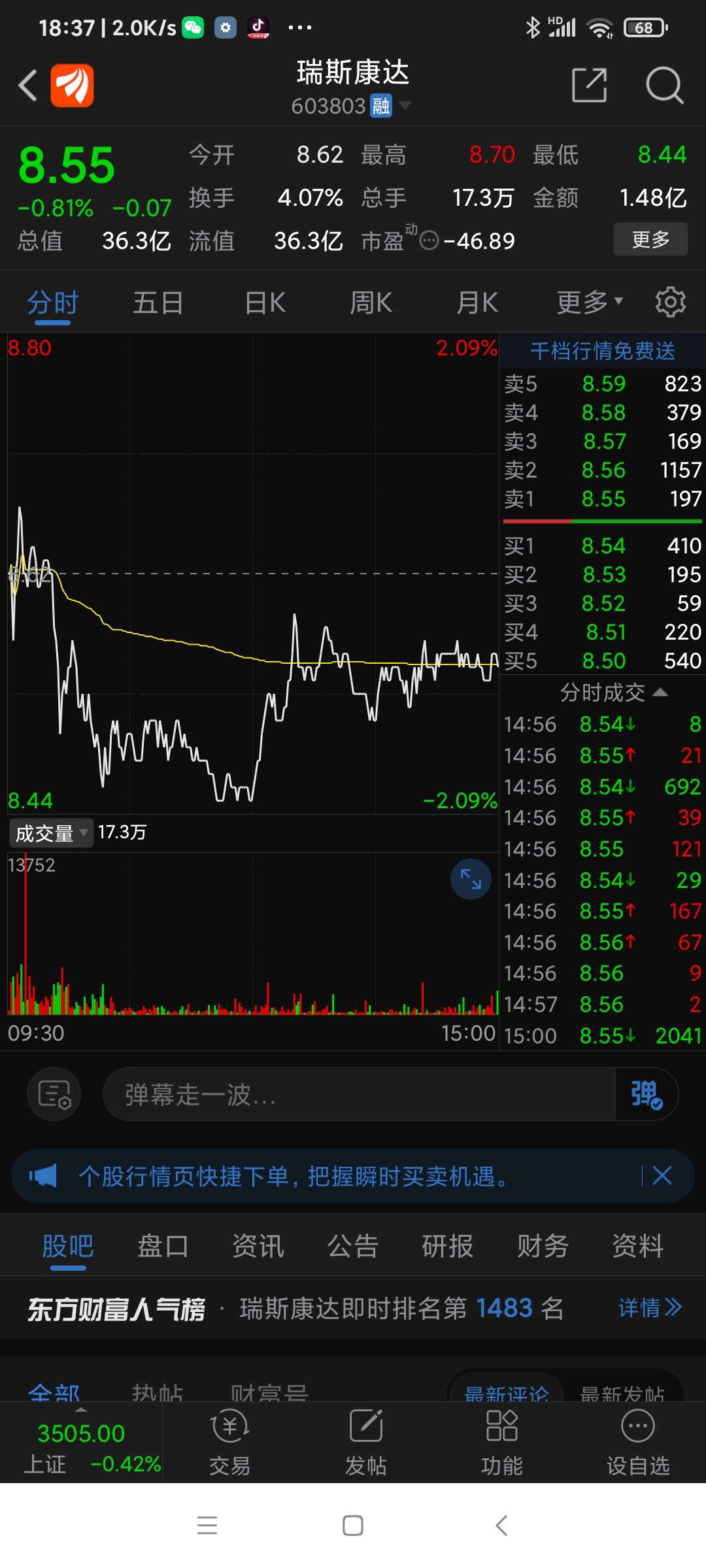Tap the 15:00 8.55 trade row
706x1568 pixels.
tap(603, 1036)
